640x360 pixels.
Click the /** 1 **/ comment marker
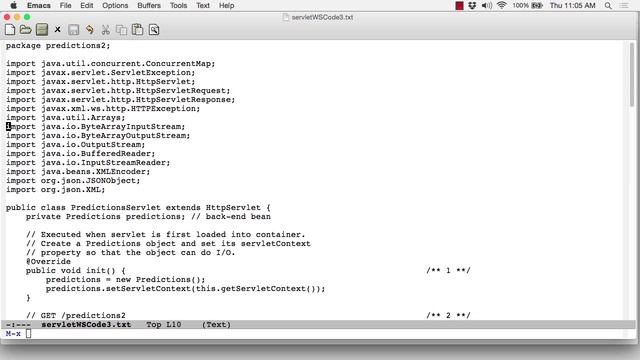(x=448, y=270)
